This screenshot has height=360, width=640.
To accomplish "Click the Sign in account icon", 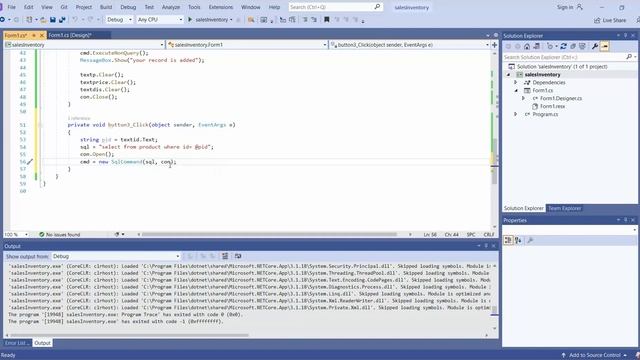I will tap(580, 7).
